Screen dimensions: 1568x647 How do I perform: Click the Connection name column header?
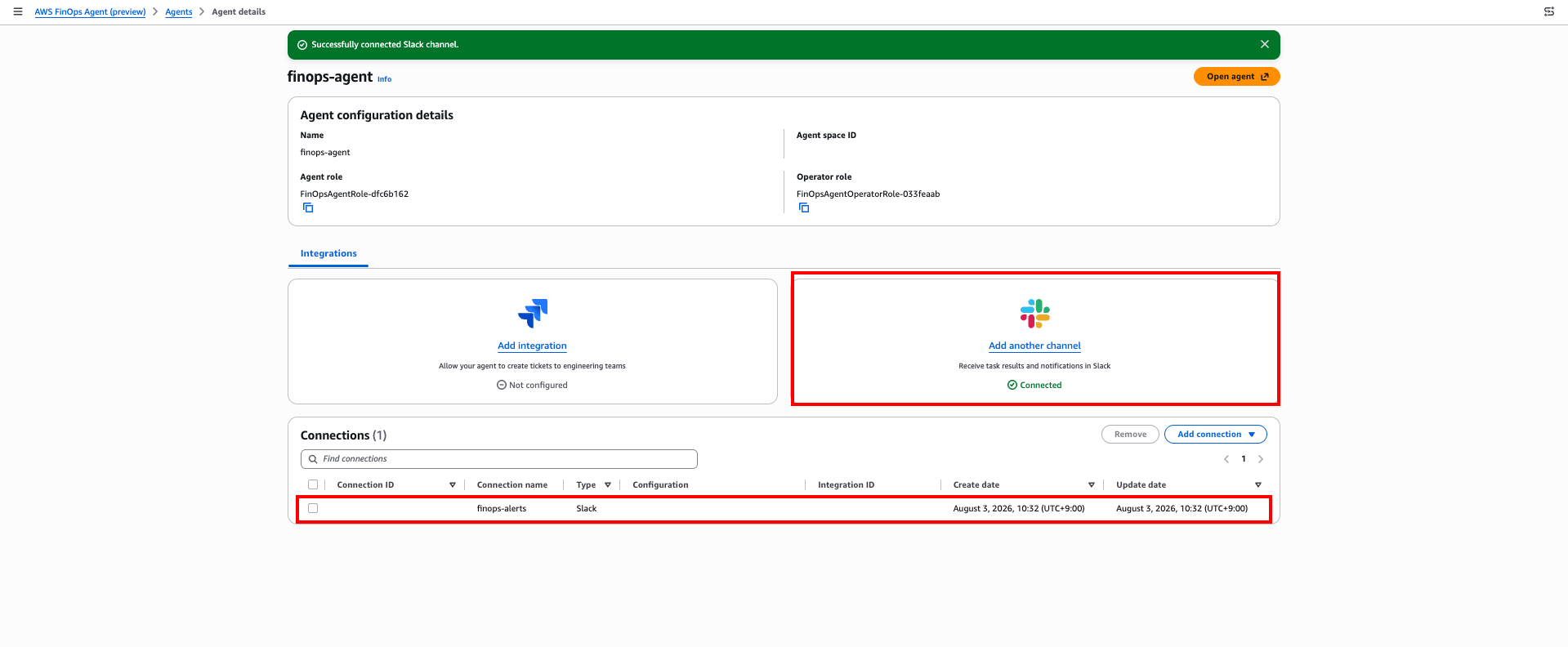pos(512,485)
